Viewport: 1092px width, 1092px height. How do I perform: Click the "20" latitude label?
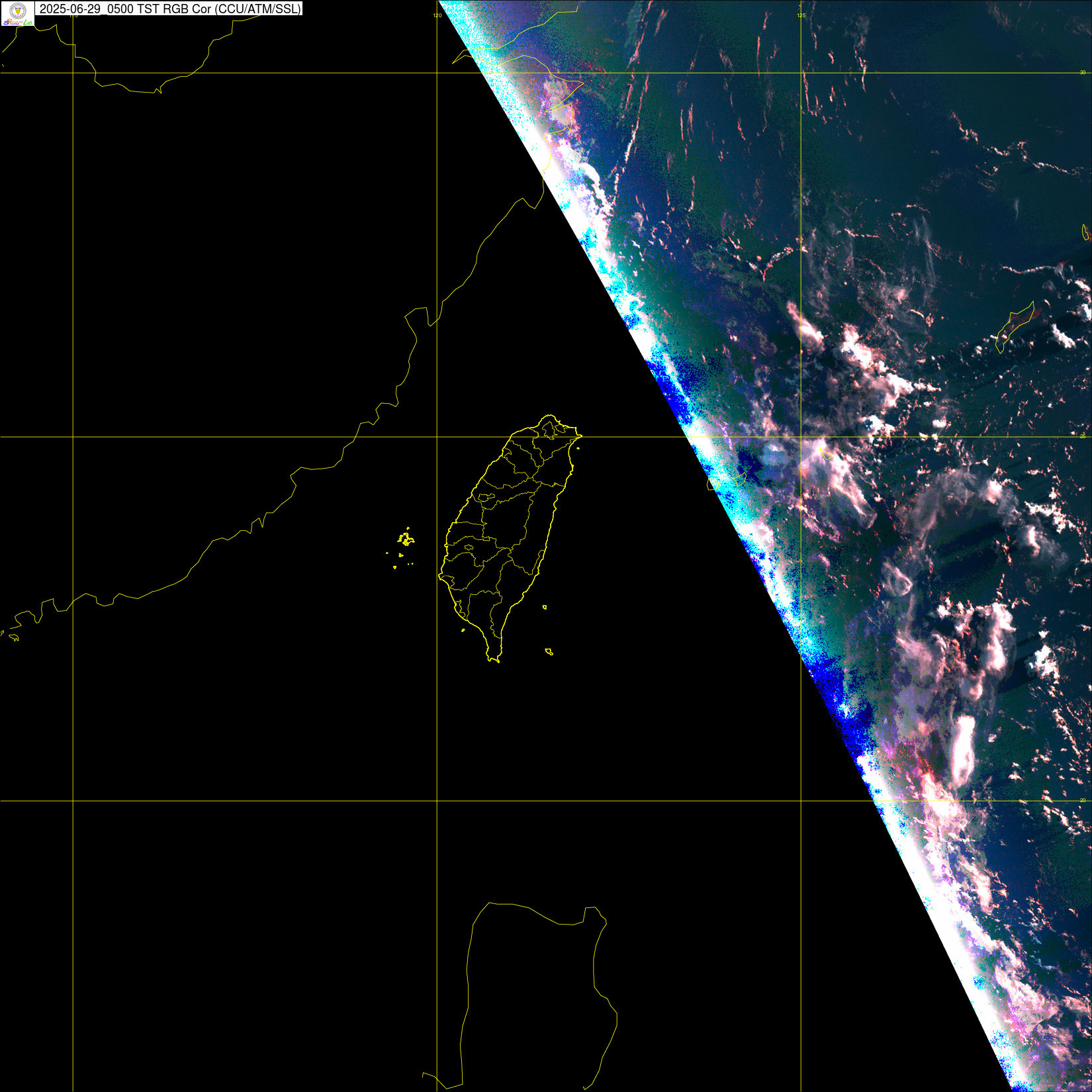(1083, 800)
